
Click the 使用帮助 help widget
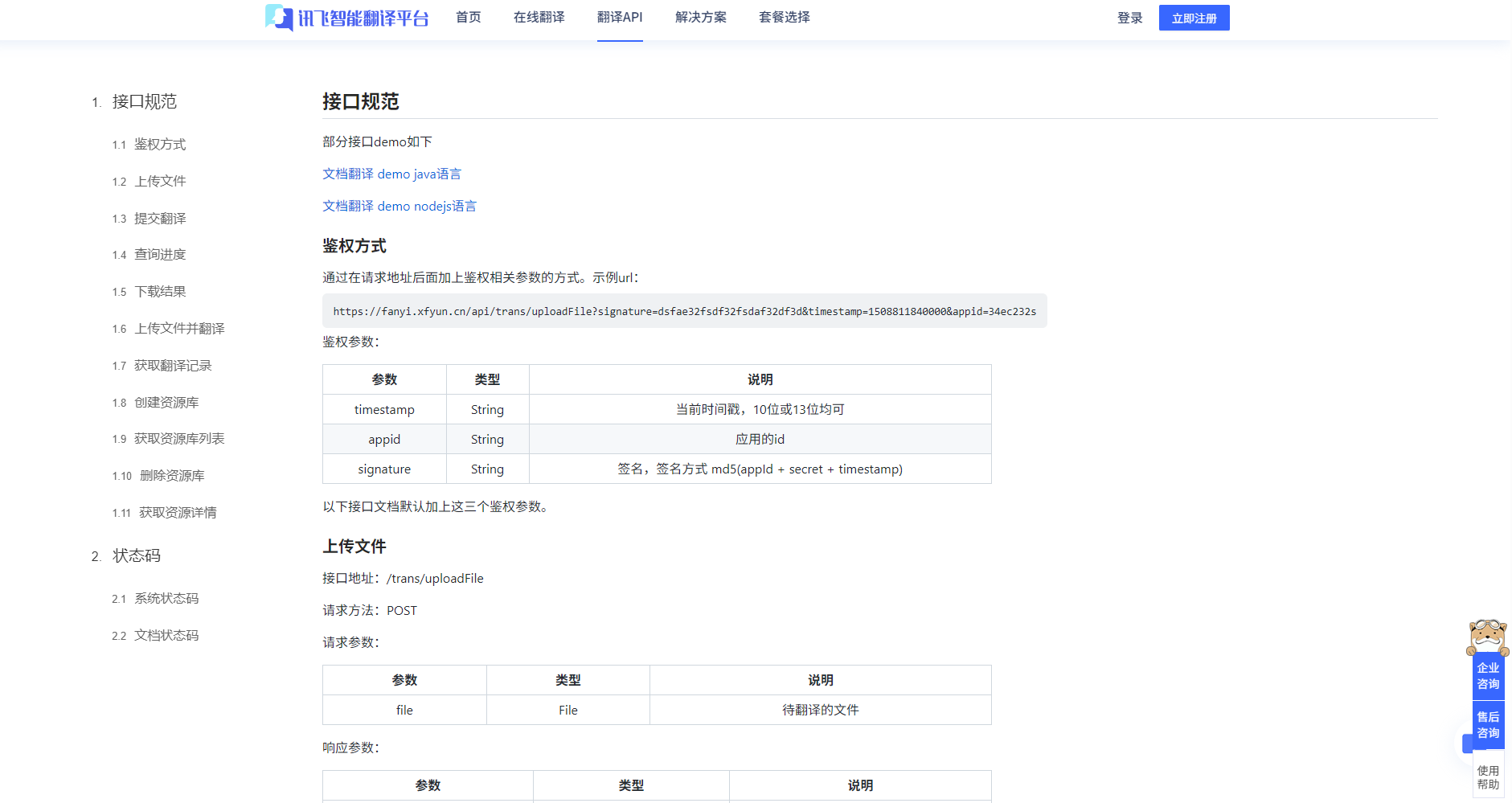1489,772
